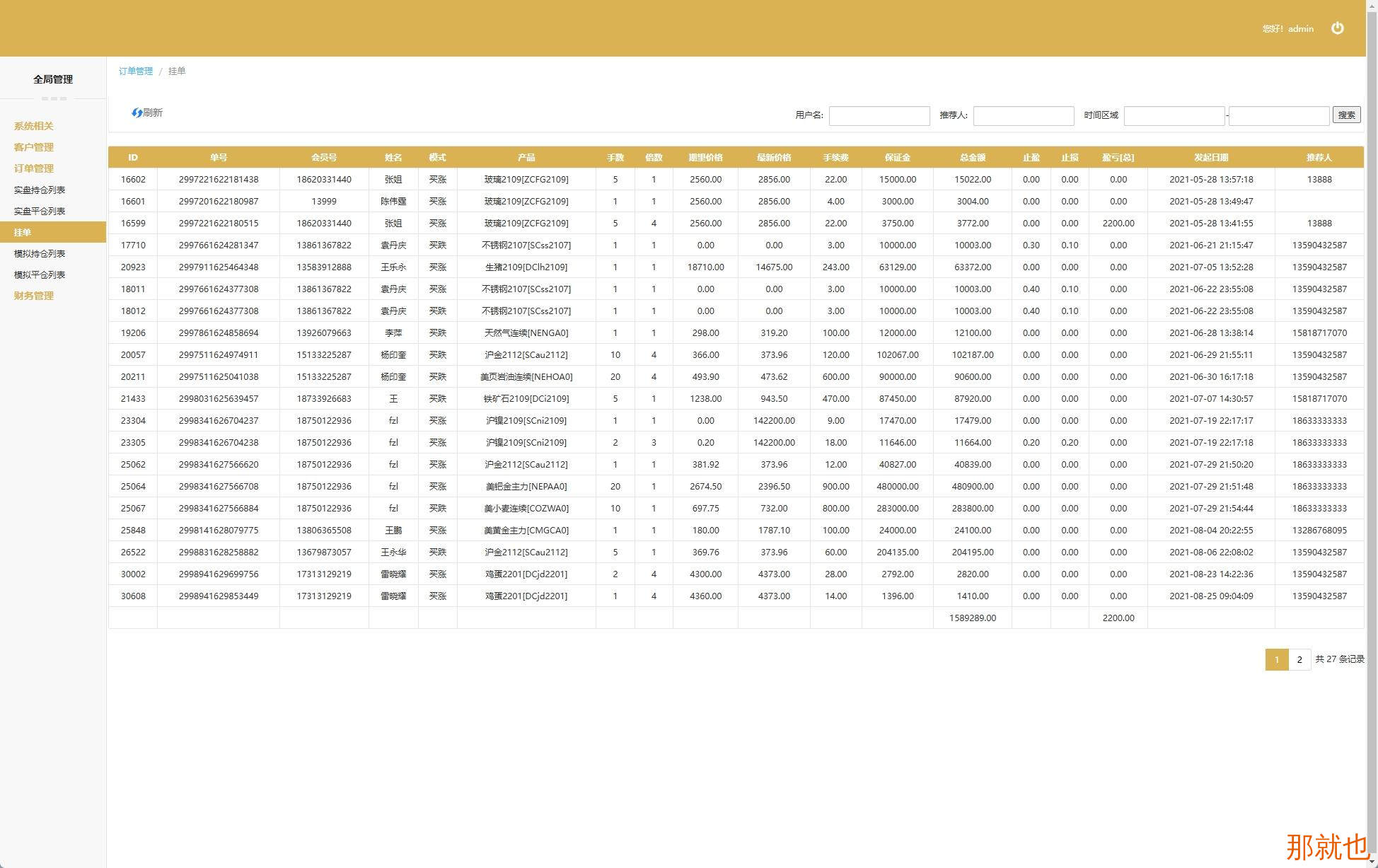
Task: Click the power logout icon
Action: tap(1337, 28)
